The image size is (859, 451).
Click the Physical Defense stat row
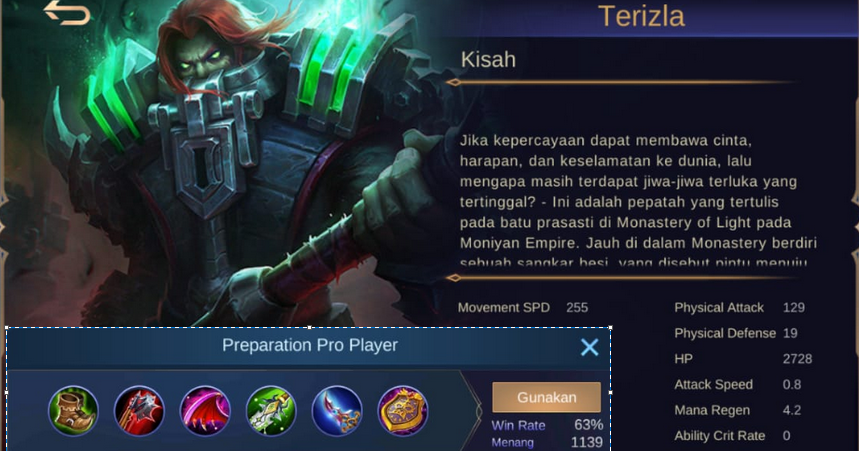[736, 333]
